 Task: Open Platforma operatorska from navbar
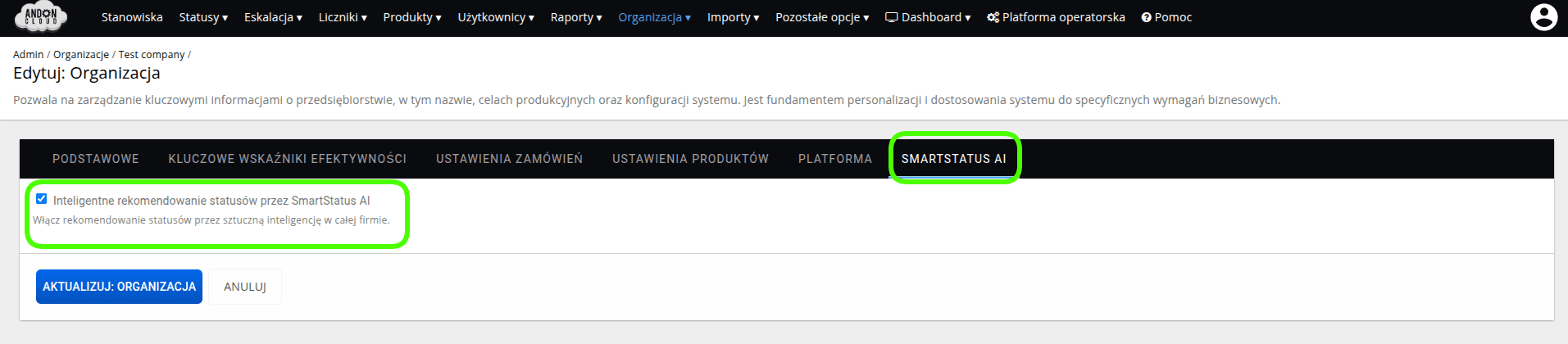click(x=1056, y=17)
